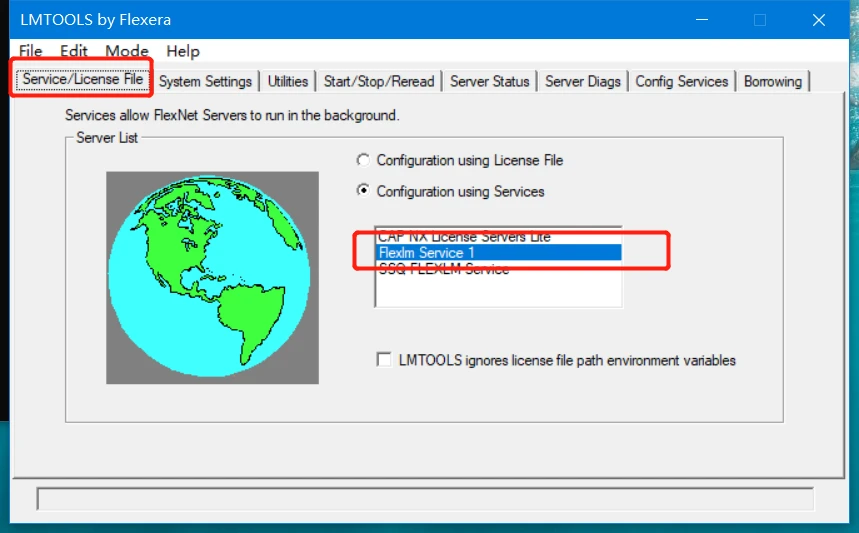Go to the Start/Stop/Reread tab
Screen dimensions: 859x533
click(379, 81)
